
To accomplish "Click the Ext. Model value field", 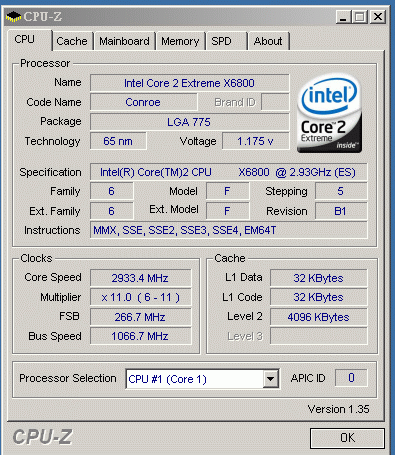I will (227, 211).
